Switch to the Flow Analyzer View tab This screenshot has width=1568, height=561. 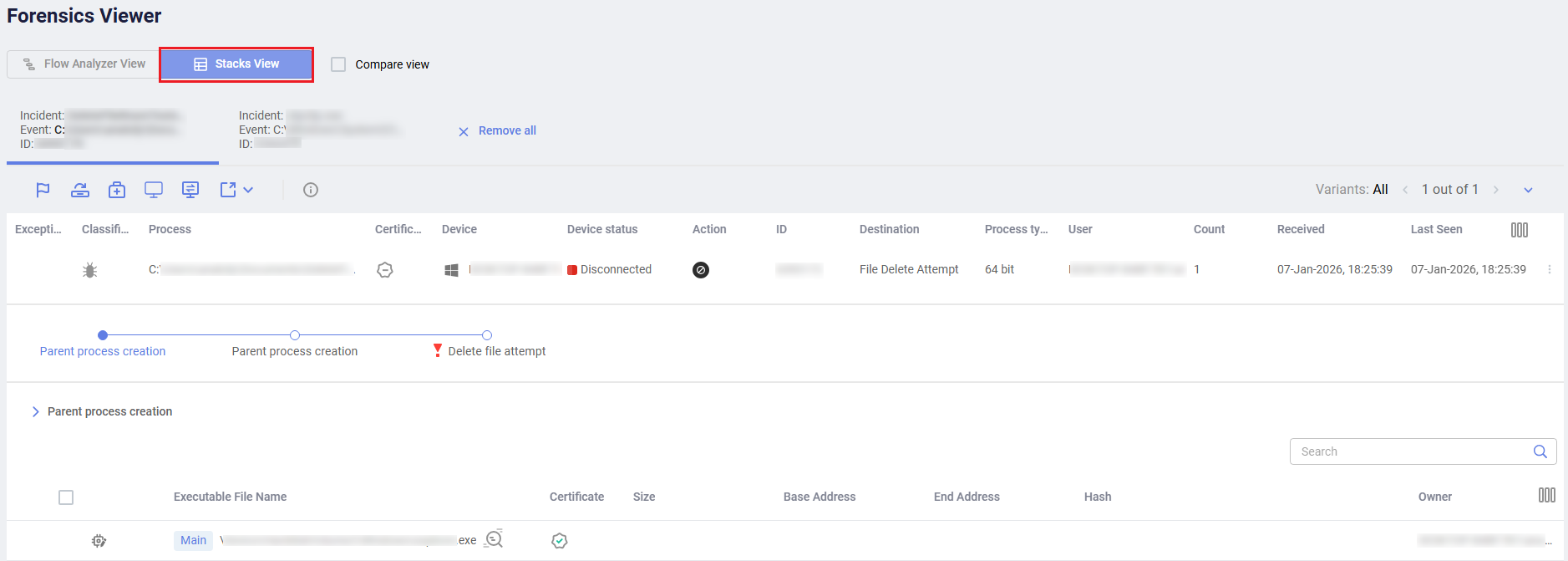[84, 64]
